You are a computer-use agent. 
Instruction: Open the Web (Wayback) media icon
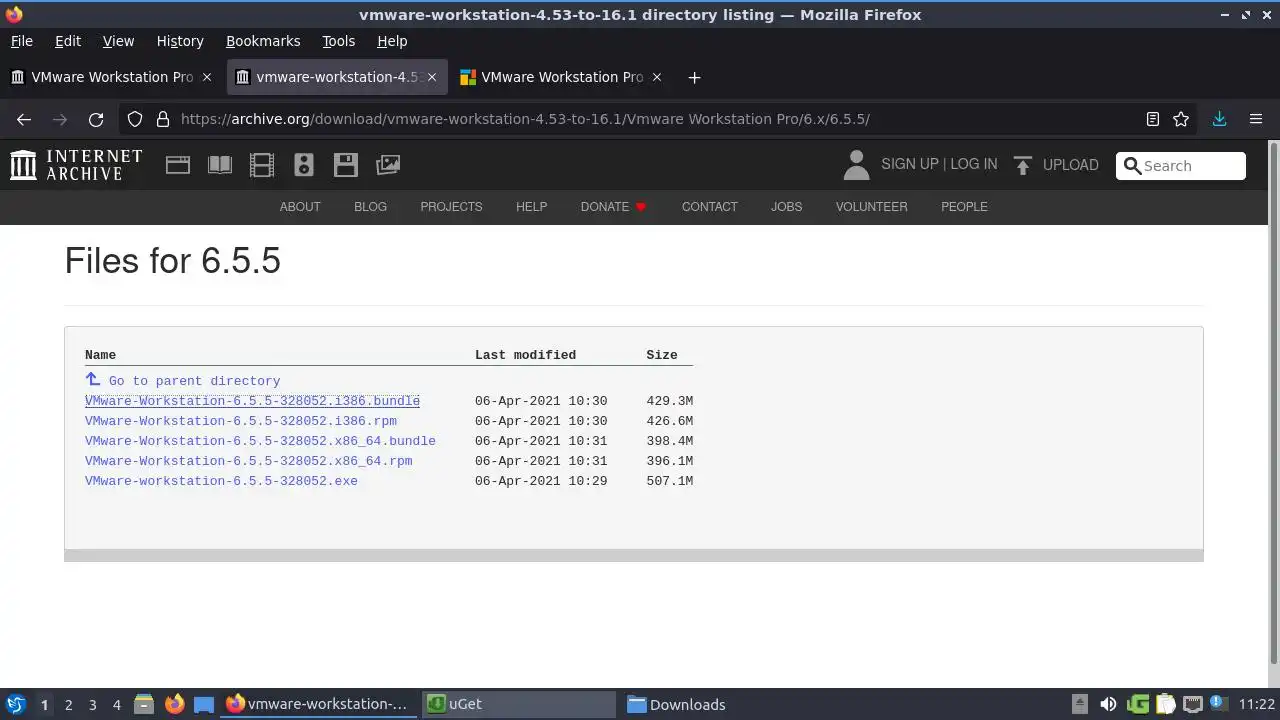coord(178,165)
